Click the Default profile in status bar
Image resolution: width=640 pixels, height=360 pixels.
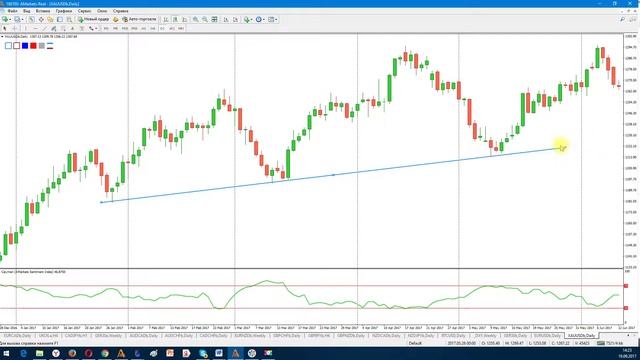(x=415, y=343)
